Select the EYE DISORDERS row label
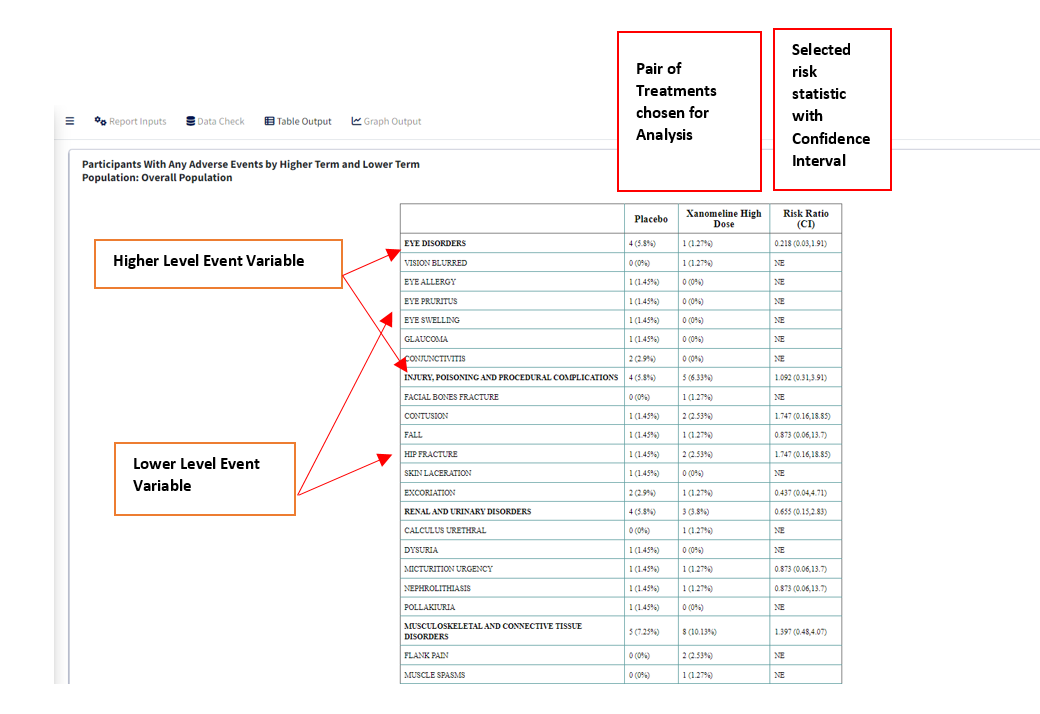 point(435,244)
